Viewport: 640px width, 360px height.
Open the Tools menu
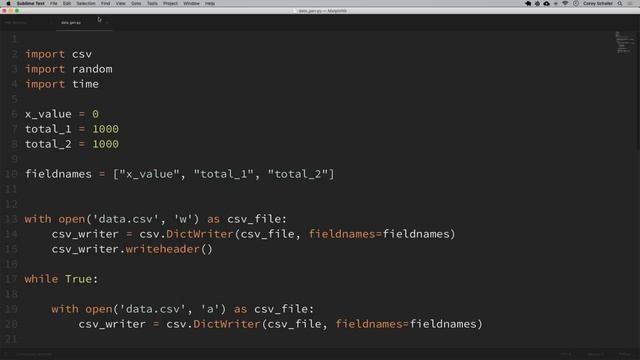[x=152, y=3]
